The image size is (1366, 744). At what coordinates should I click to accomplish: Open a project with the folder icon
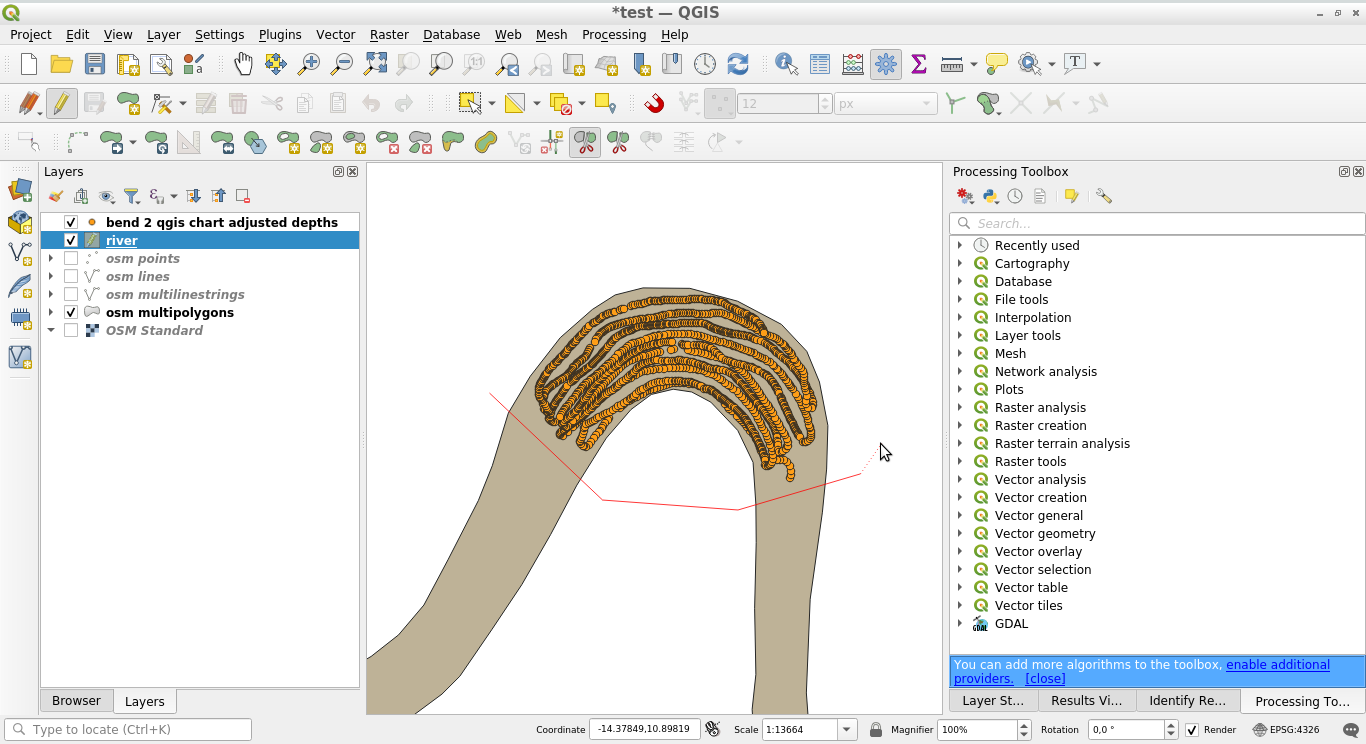pyautogui.click(x=62, y=64)
